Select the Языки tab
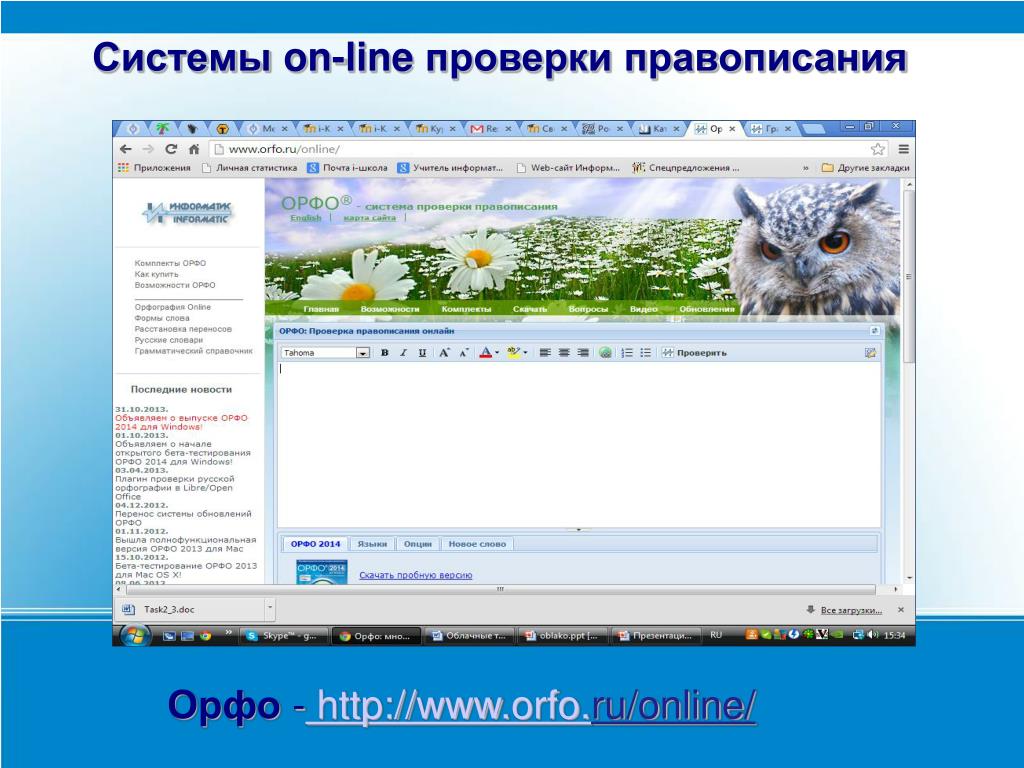The image size is (1024, 768). coord(372,544)
